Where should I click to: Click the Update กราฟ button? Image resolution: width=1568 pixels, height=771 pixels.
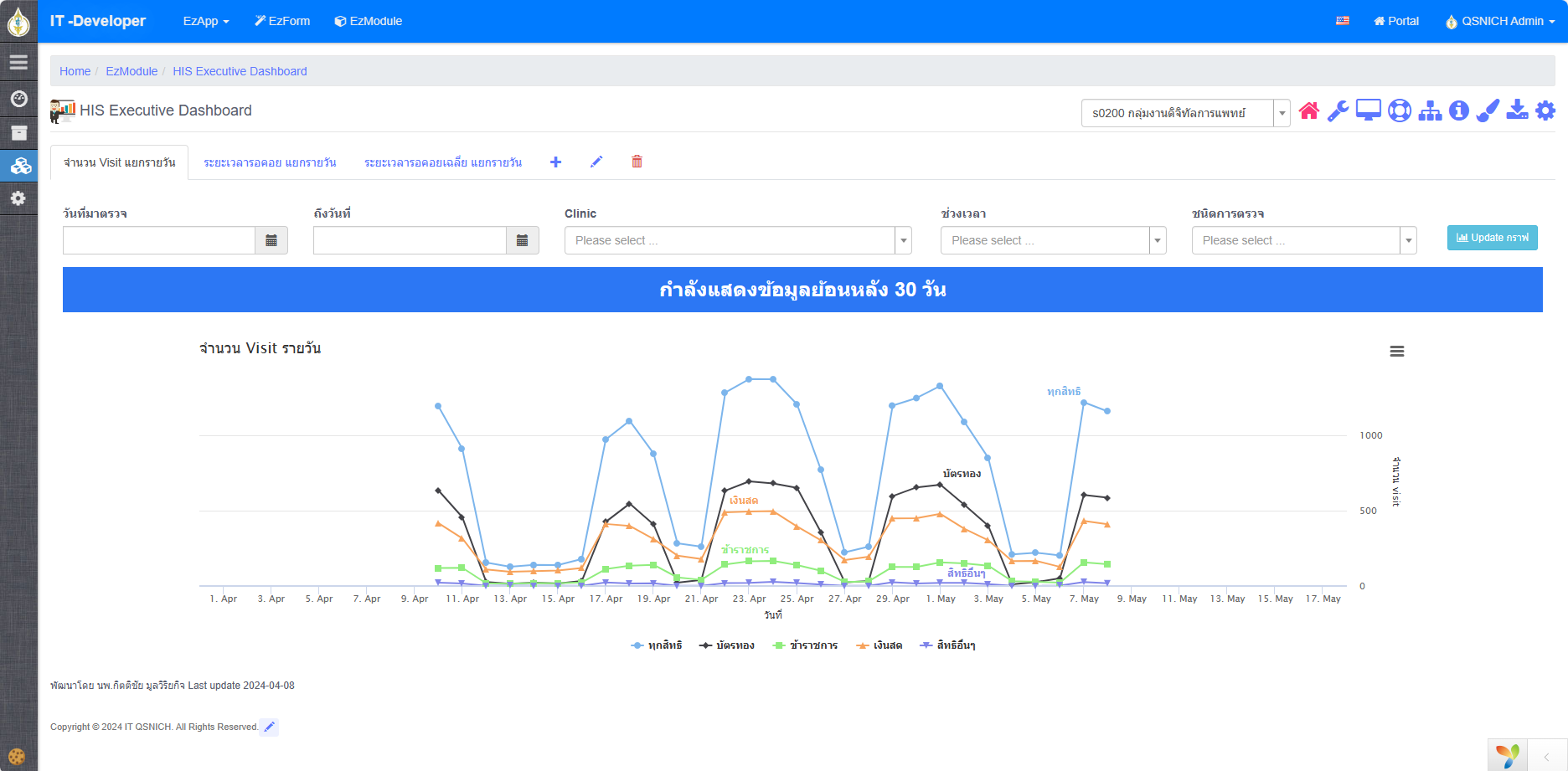(1492, 238)
